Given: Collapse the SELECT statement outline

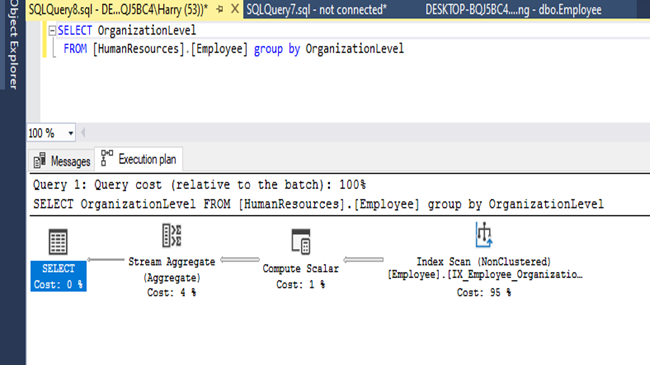Looking at the screenshot, I should pos(52,31).
